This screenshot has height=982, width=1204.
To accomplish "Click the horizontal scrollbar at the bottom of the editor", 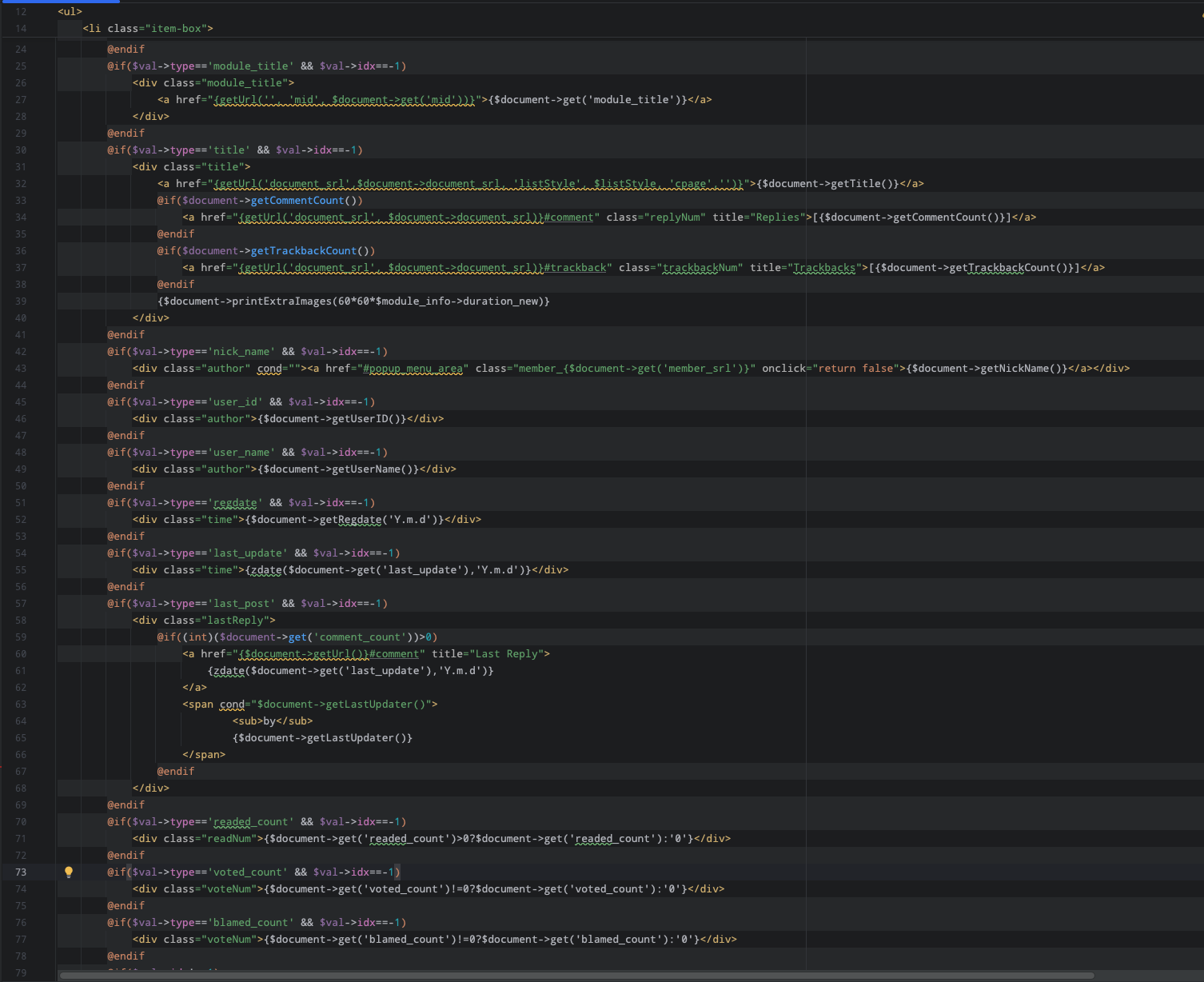I will (577, 976).
